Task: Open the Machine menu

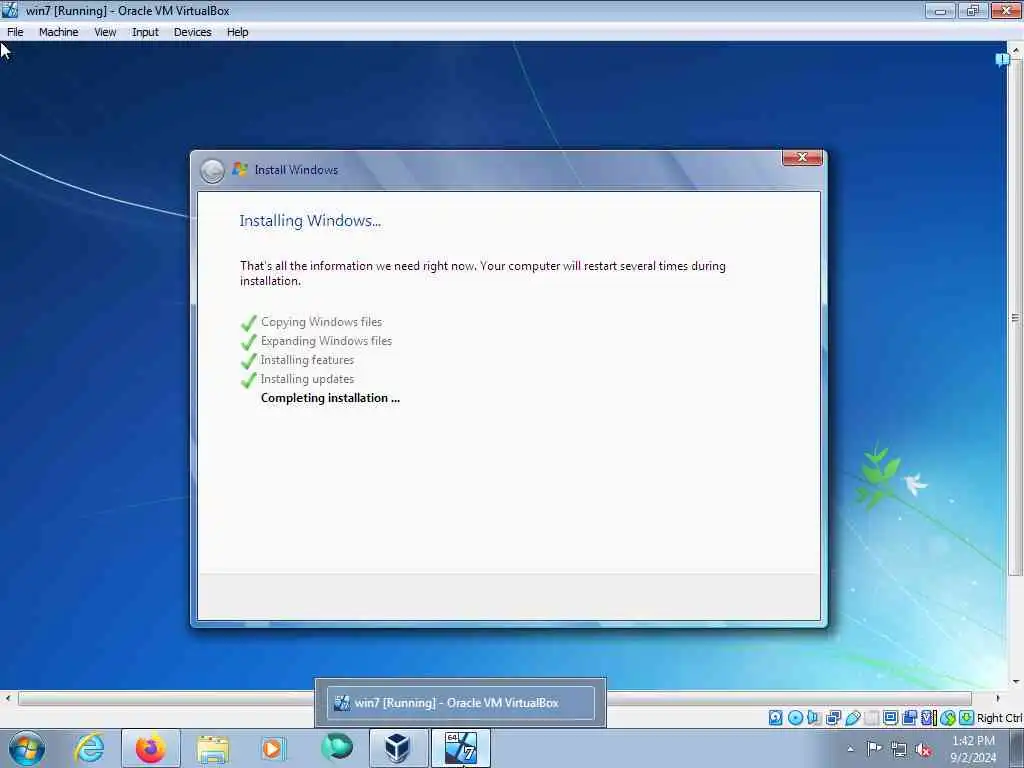Action: click(x=58, y=32)
